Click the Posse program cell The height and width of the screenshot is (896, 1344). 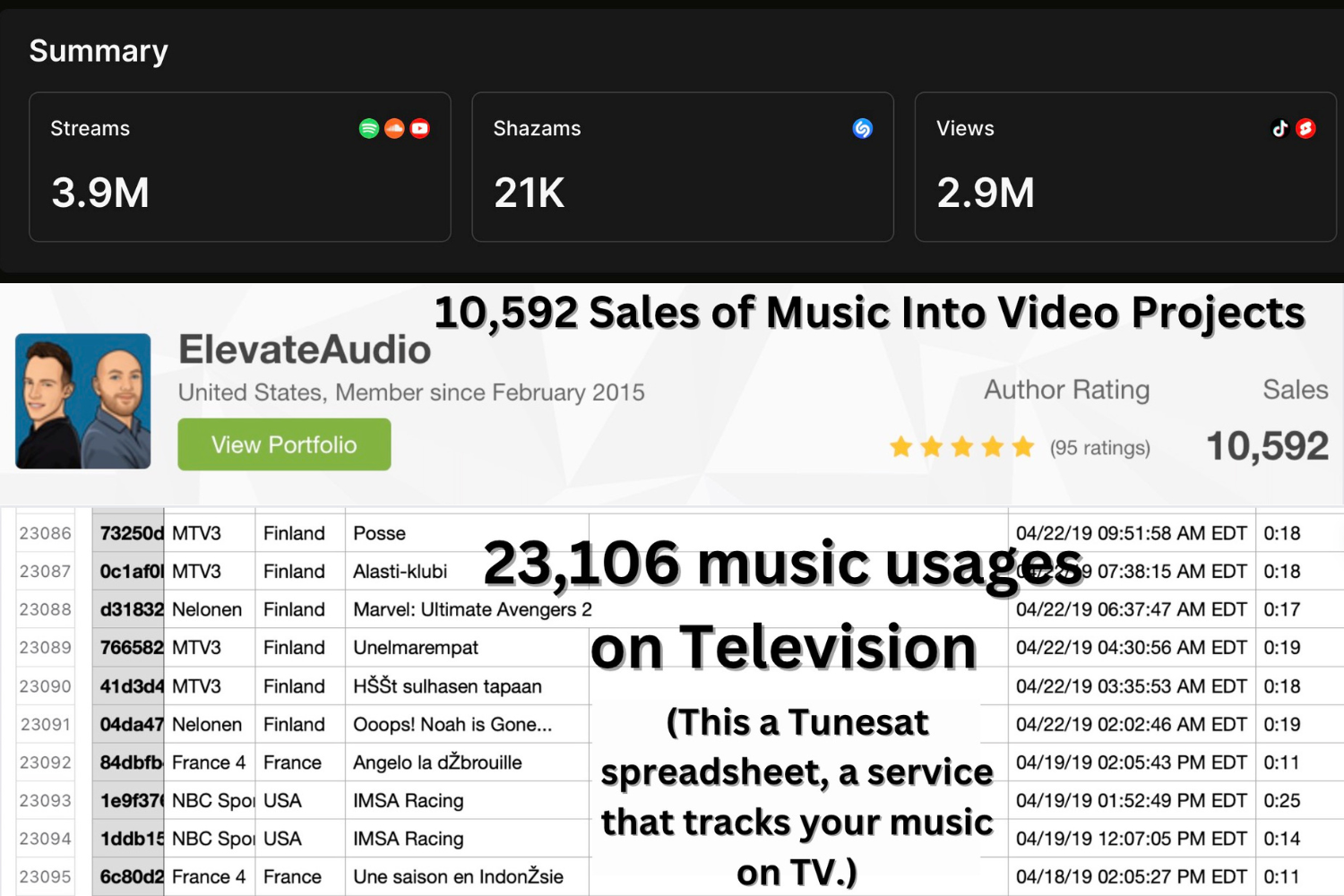click(467, 533)
